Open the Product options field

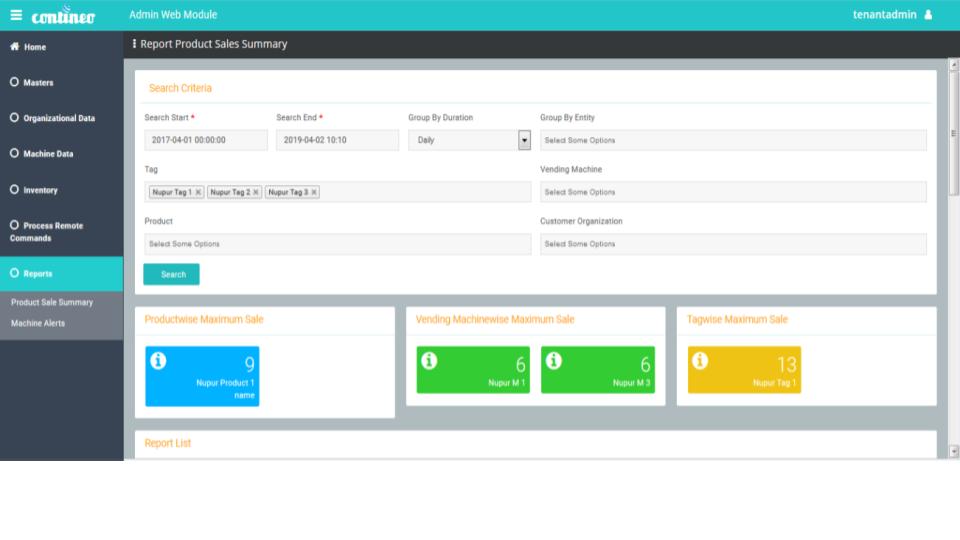[x=337, y=244]
